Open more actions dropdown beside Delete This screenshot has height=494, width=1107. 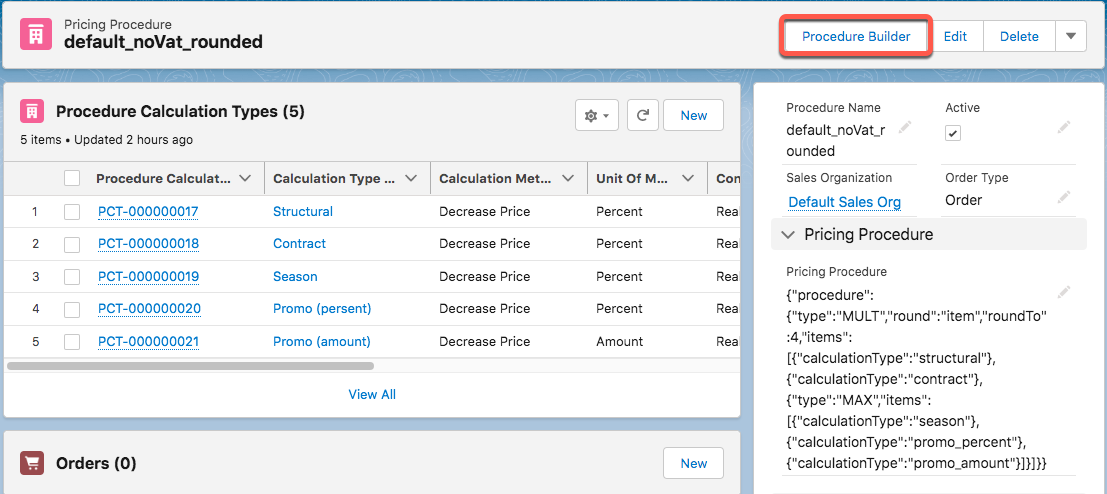[x=1071, y=36]
